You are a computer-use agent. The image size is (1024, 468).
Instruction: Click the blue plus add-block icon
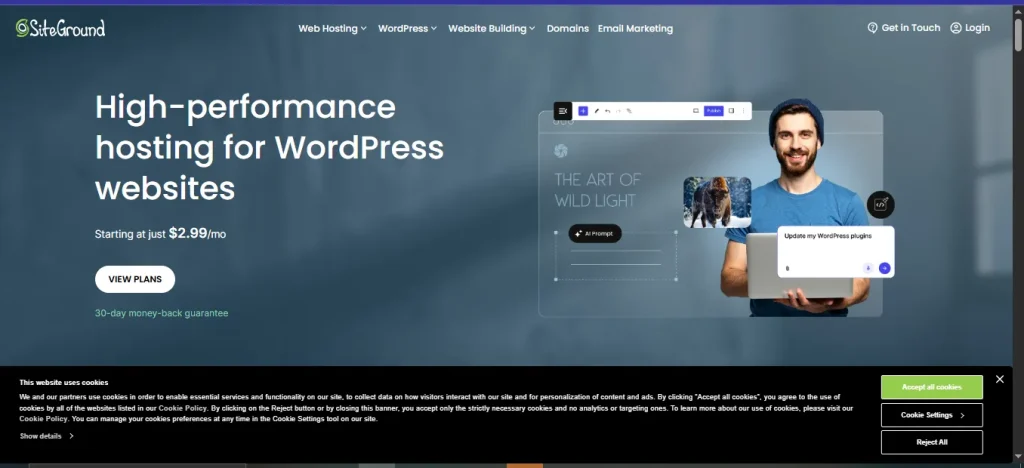[583, 111]
